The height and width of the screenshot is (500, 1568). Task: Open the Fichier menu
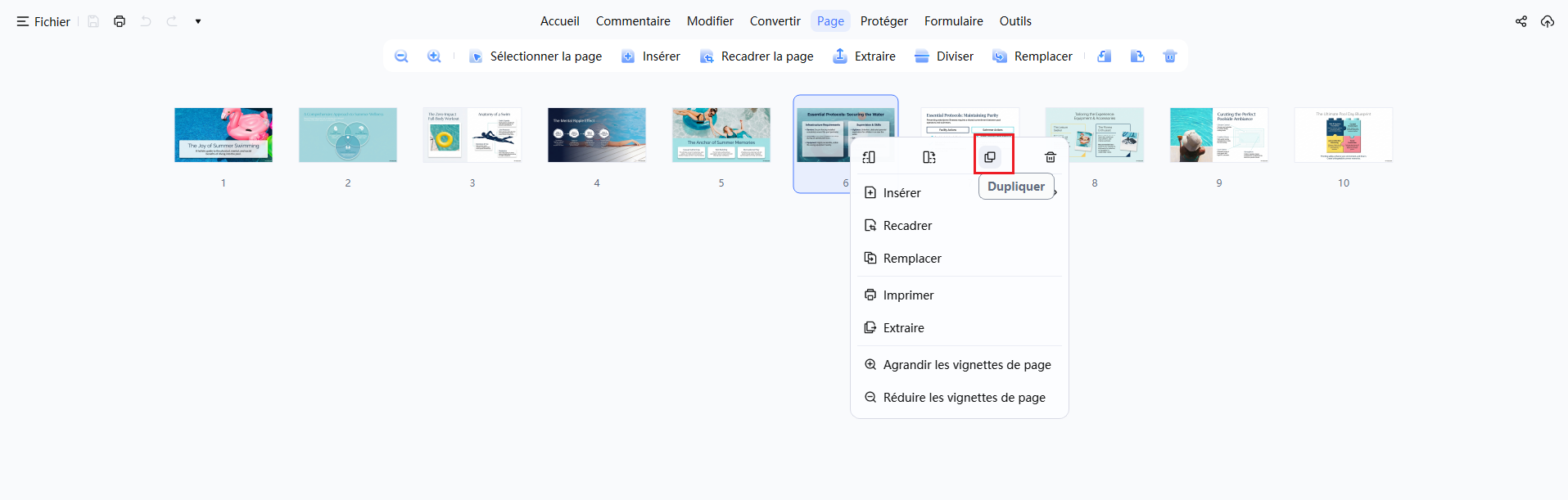[x=43, y=21]
